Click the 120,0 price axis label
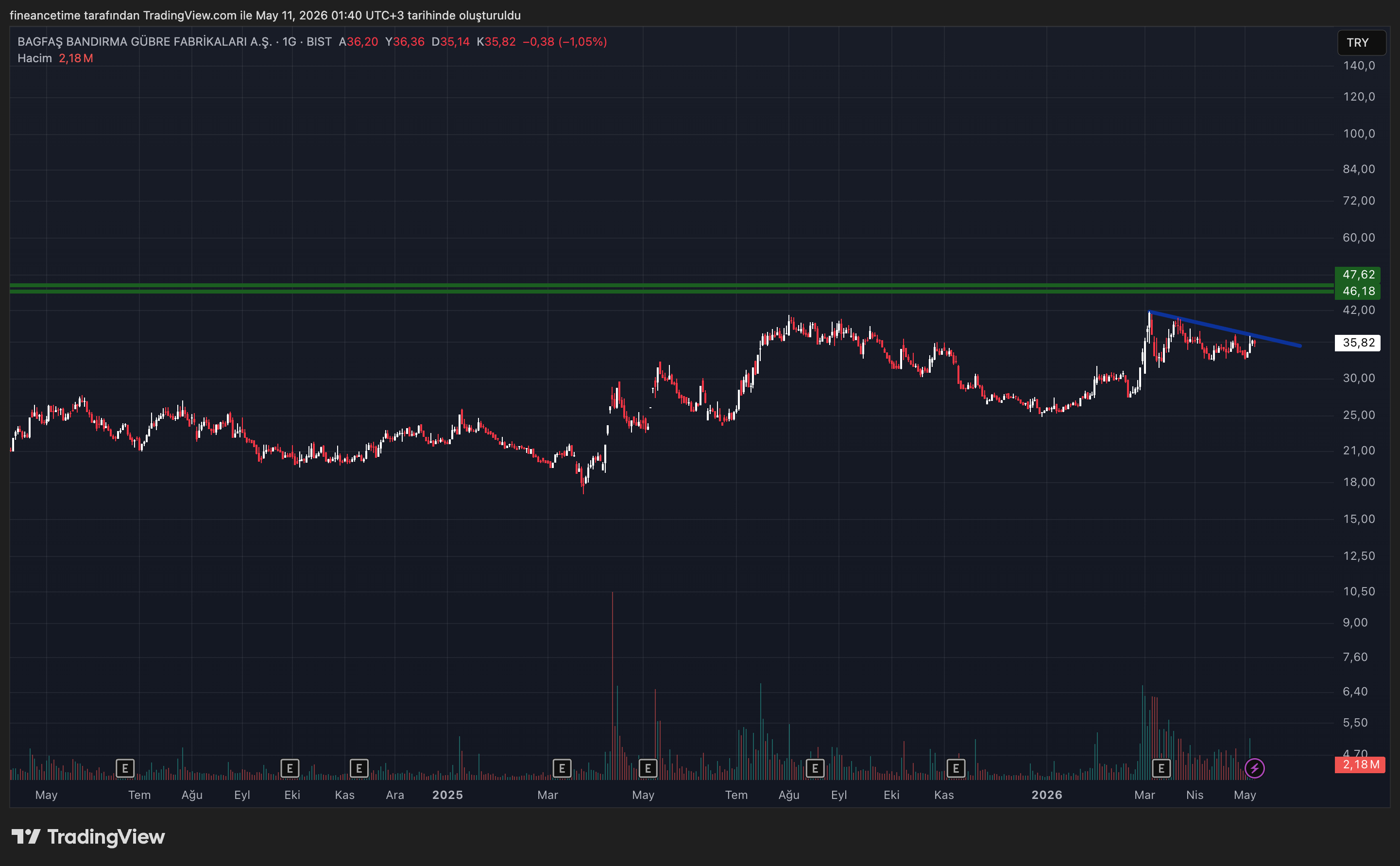This screenshot has width=1400, height=866. tap(1359, 97)
